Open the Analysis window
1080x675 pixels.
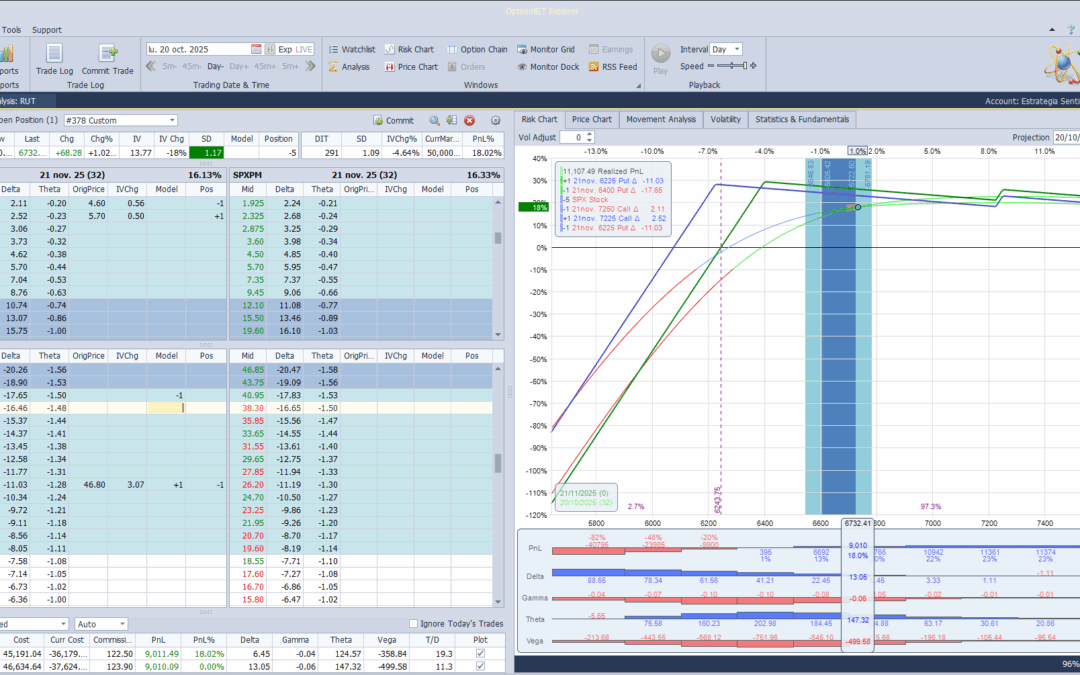[349, 67]
